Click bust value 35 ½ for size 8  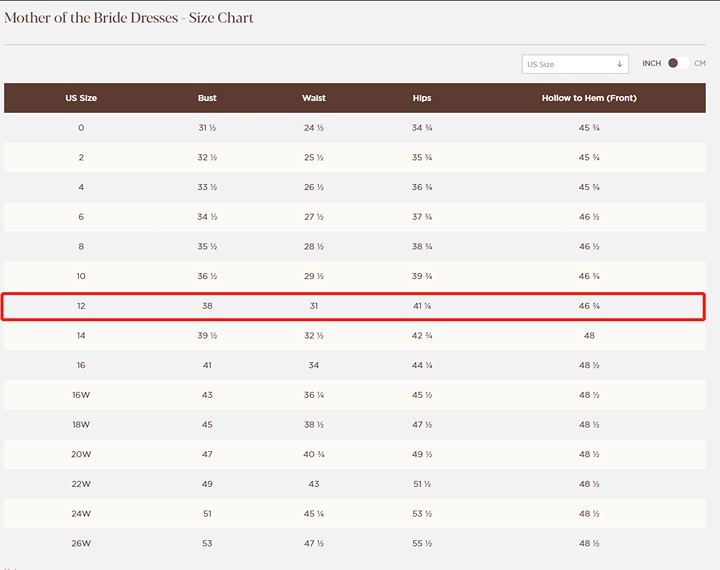click(x=207, y=247)
